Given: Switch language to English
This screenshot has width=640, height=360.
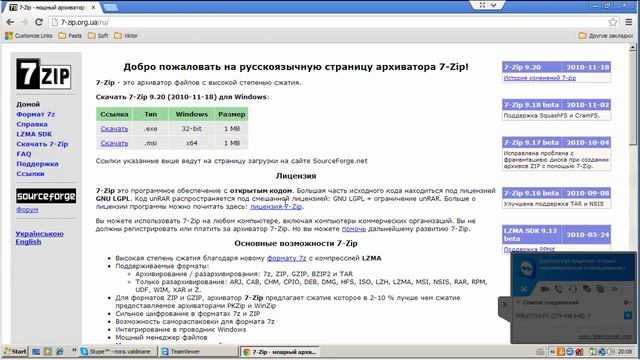Looking at the screenshot, I should coord(28,242).
